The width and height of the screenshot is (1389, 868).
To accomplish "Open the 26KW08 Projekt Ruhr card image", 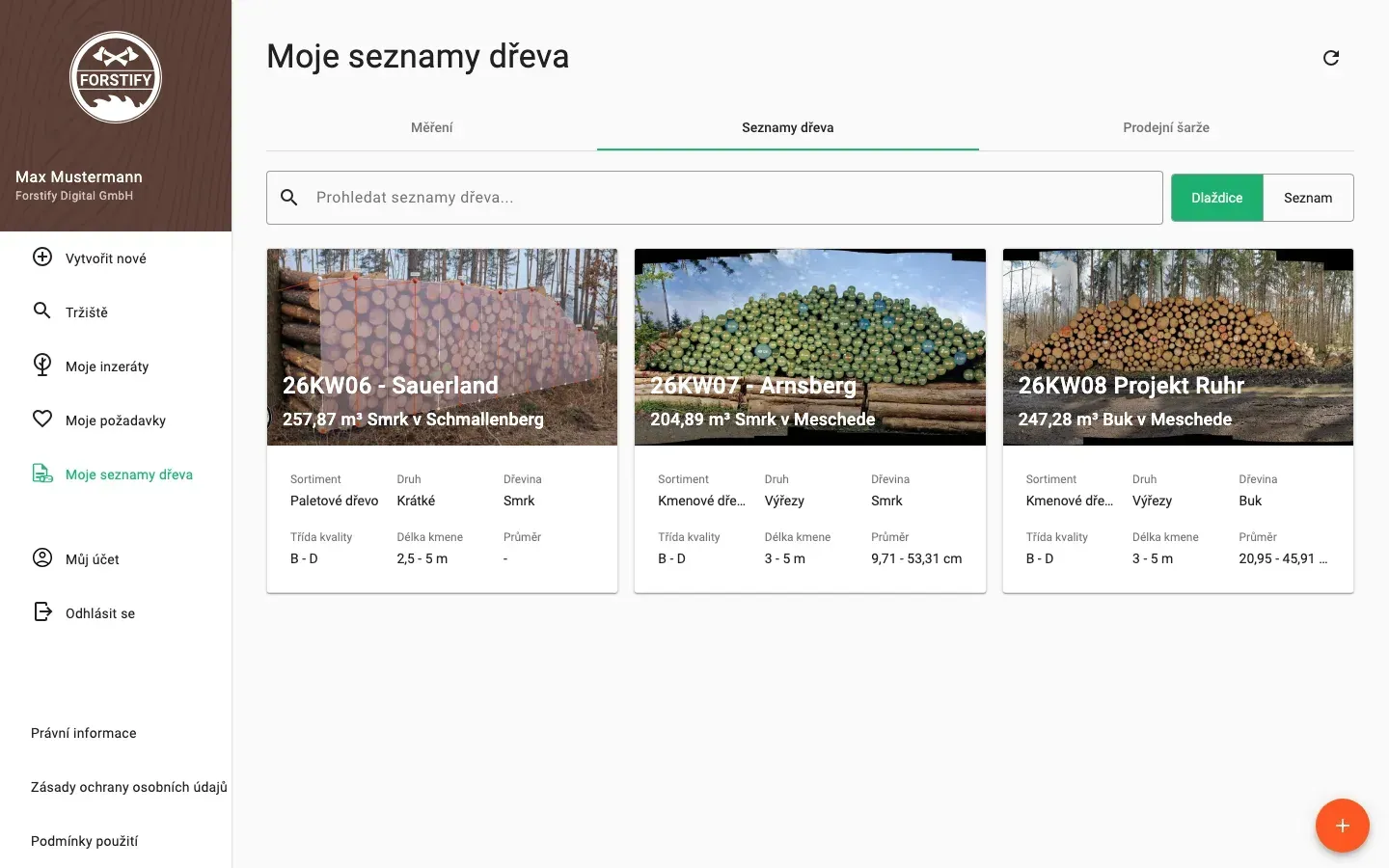I will [x=1178, y=347].
